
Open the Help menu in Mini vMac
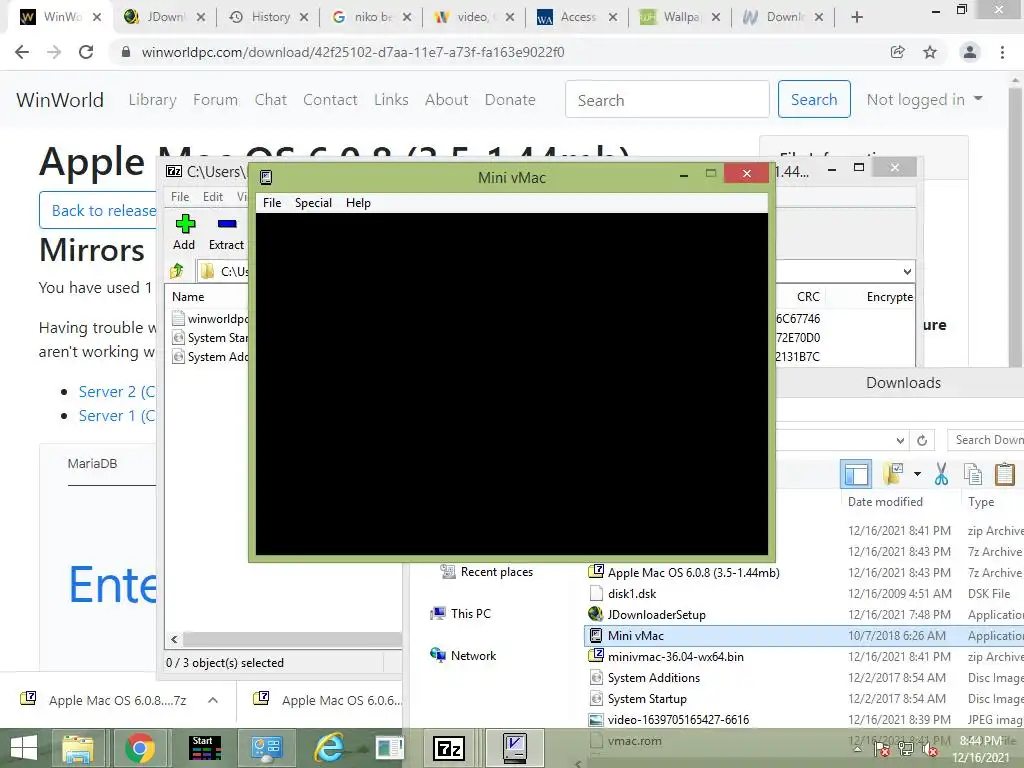(358, 202)
